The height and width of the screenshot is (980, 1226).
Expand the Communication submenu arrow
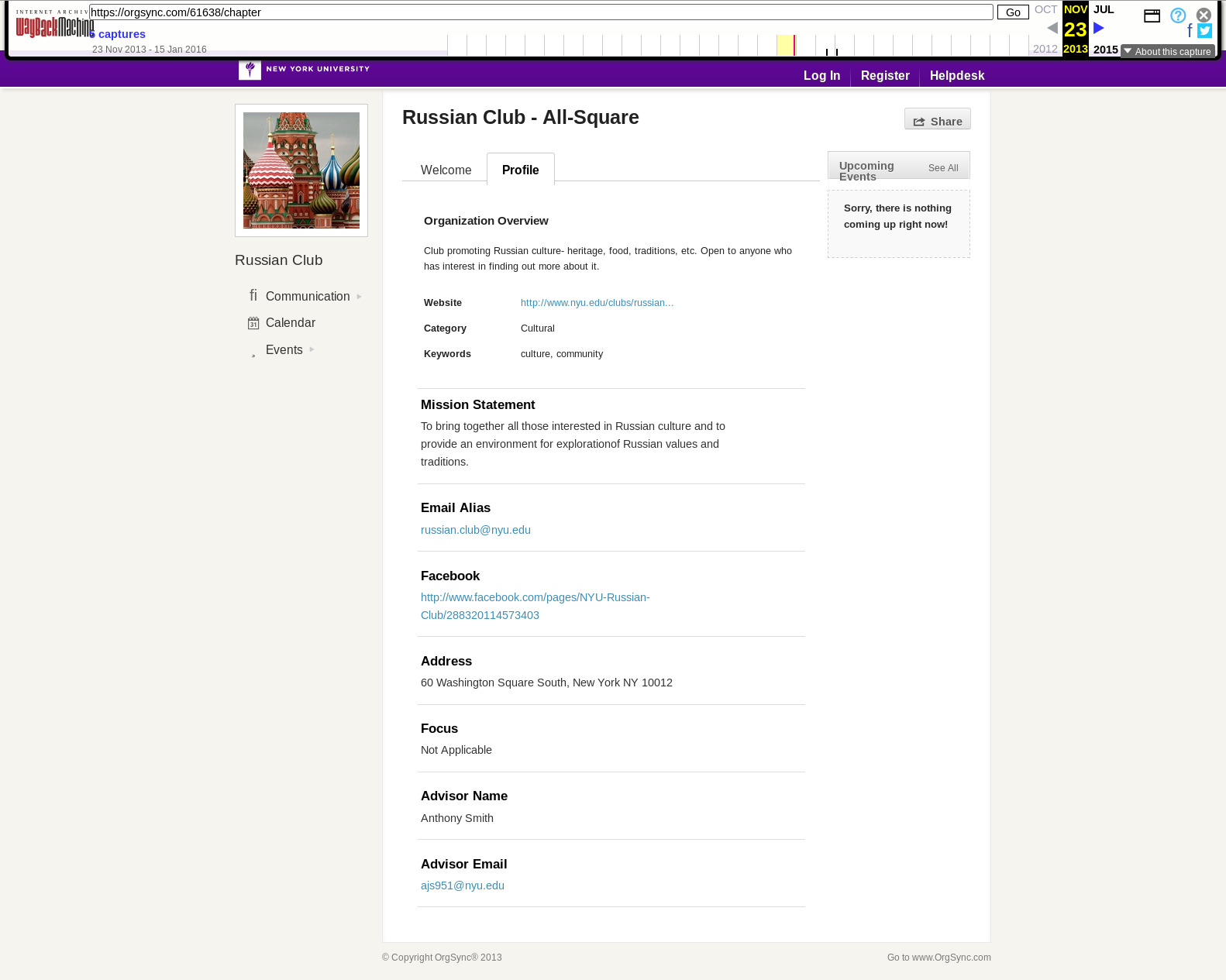pos(359,297)
